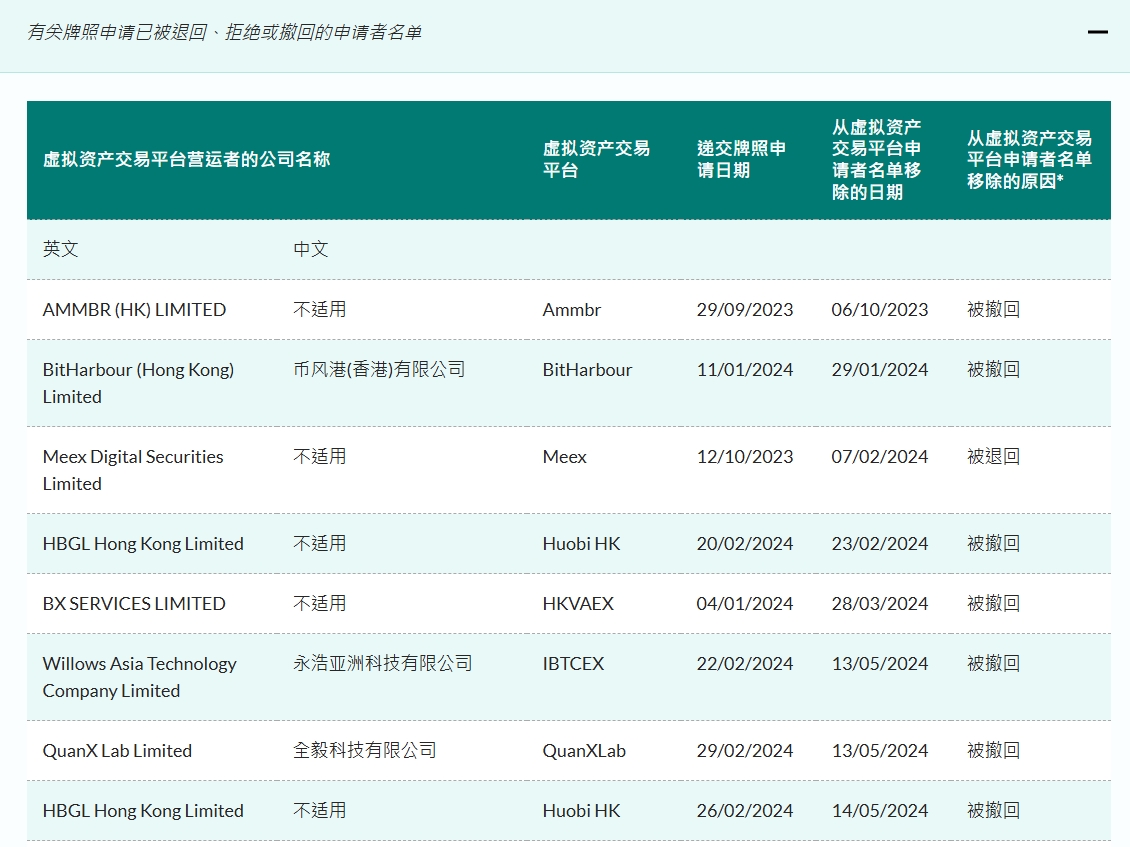Click 不适用 in the Meex row
Image resolution: width=1130 pixels, height=847 pixels.
[x=319, y=456]
